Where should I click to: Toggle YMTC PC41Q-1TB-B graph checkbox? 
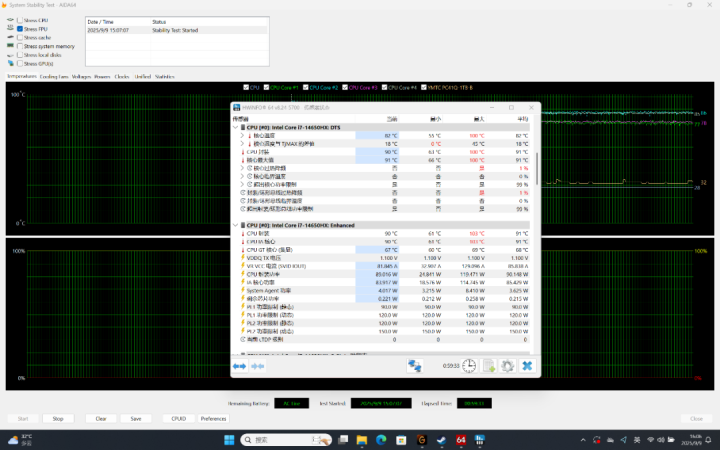pos(424,87)
